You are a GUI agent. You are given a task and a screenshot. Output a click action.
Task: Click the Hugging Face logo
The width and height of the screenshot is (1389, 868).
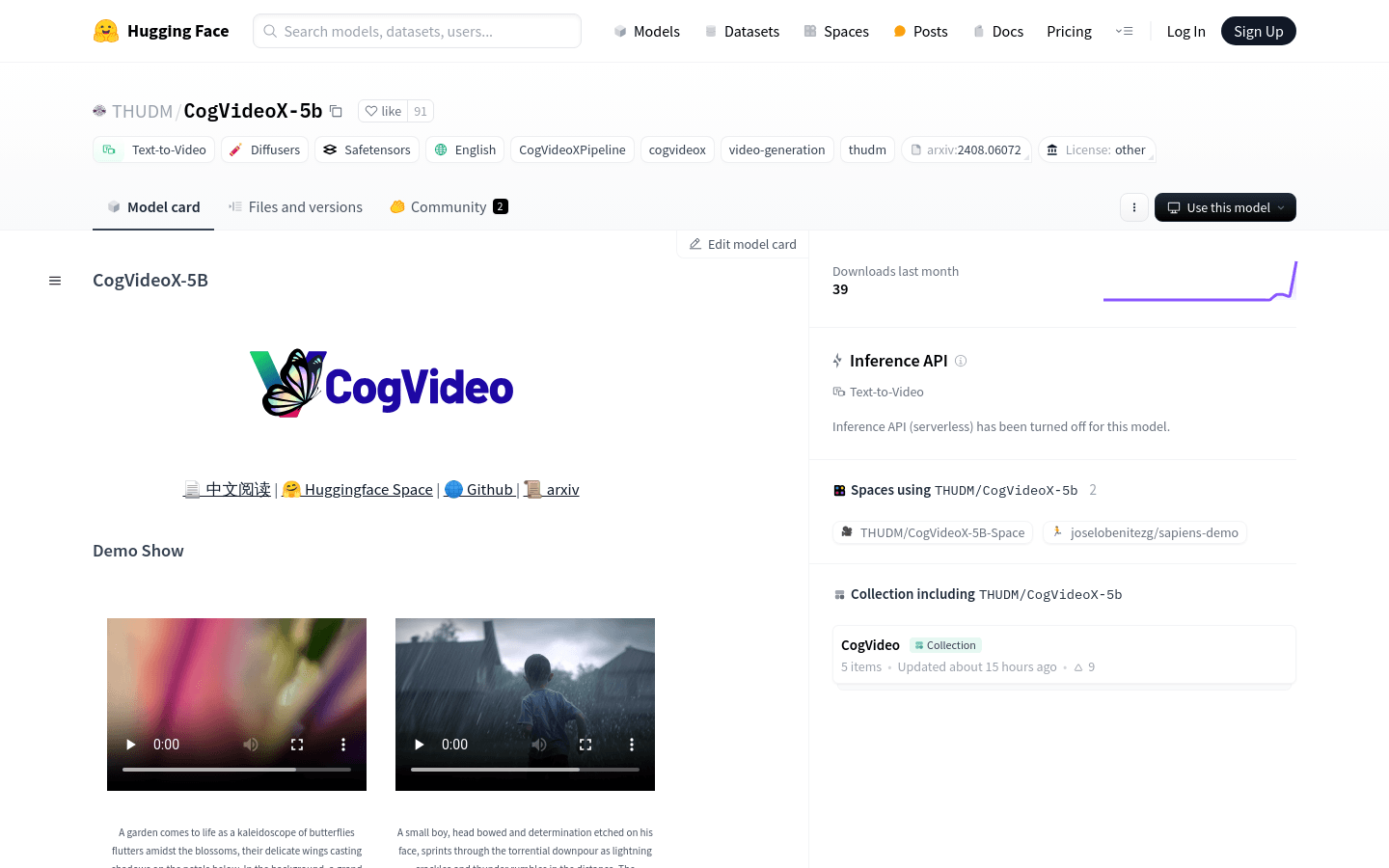point(107,30)
